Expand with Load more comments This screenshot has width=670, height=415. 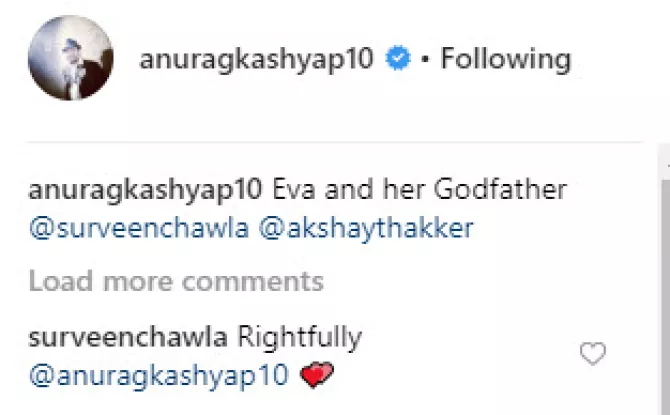click(x=176, y=282)
